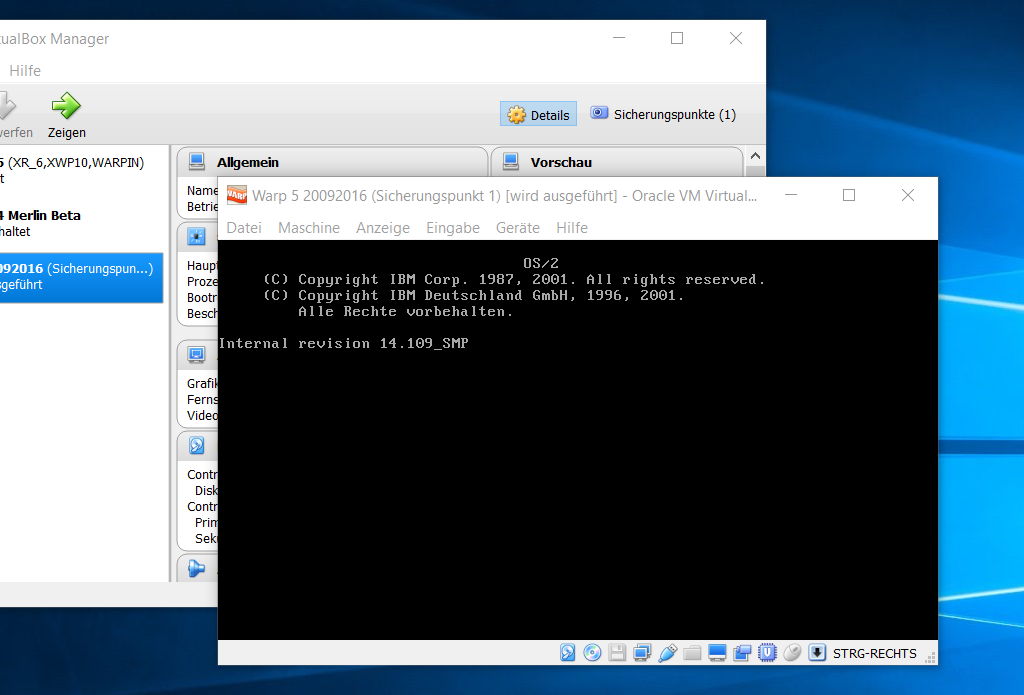Click the storage disk icon in details panel
Viewport: 1024px width, 695px height.
pyautogui.click(x=197, y=445)
